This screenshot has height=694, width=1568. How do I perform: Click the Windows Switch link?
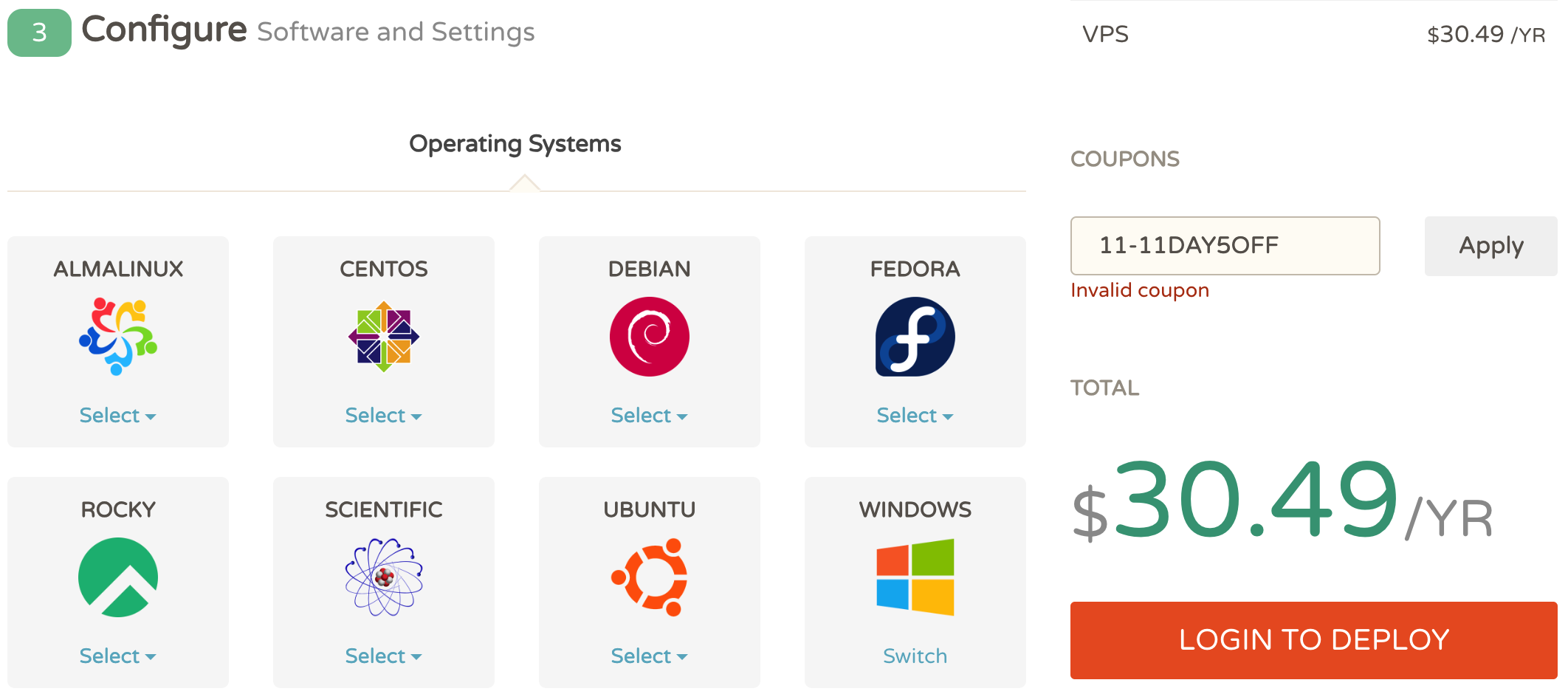(x=915, y=656)
